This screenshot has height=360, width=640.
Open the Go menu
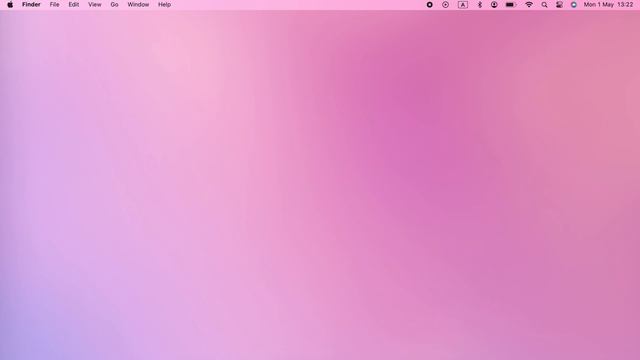pyautogui.click(x=114, y=5)
